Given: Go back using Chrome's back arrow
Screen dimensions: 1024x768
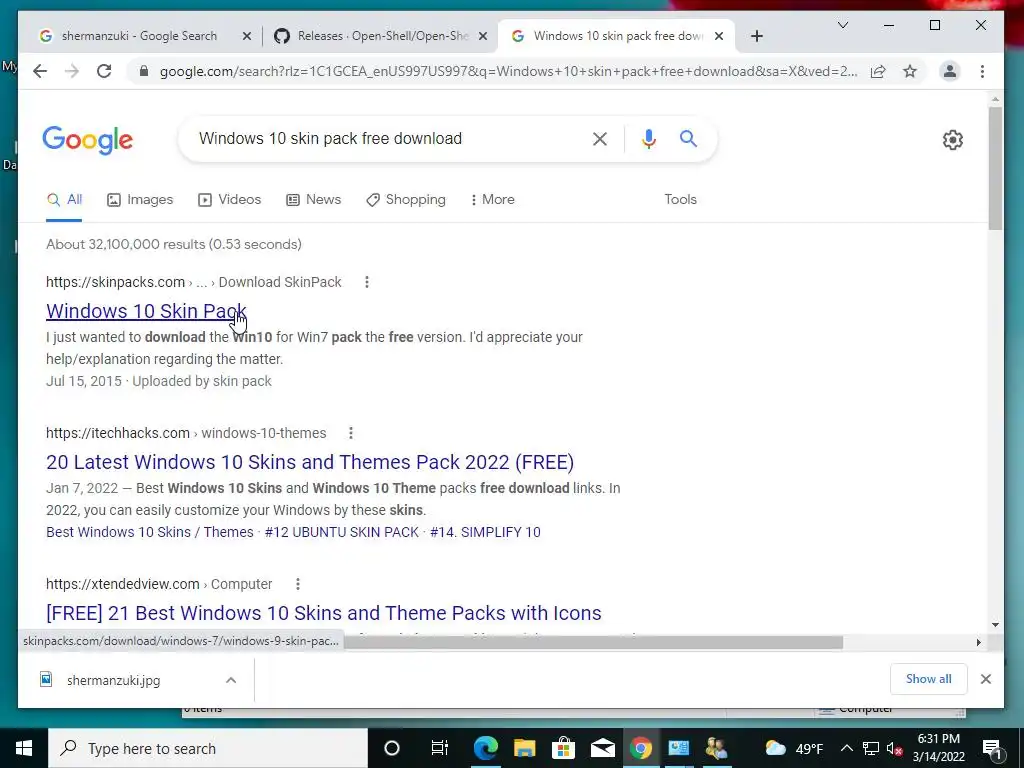Looking at the screenshot, I should click(x=40, y=71).
